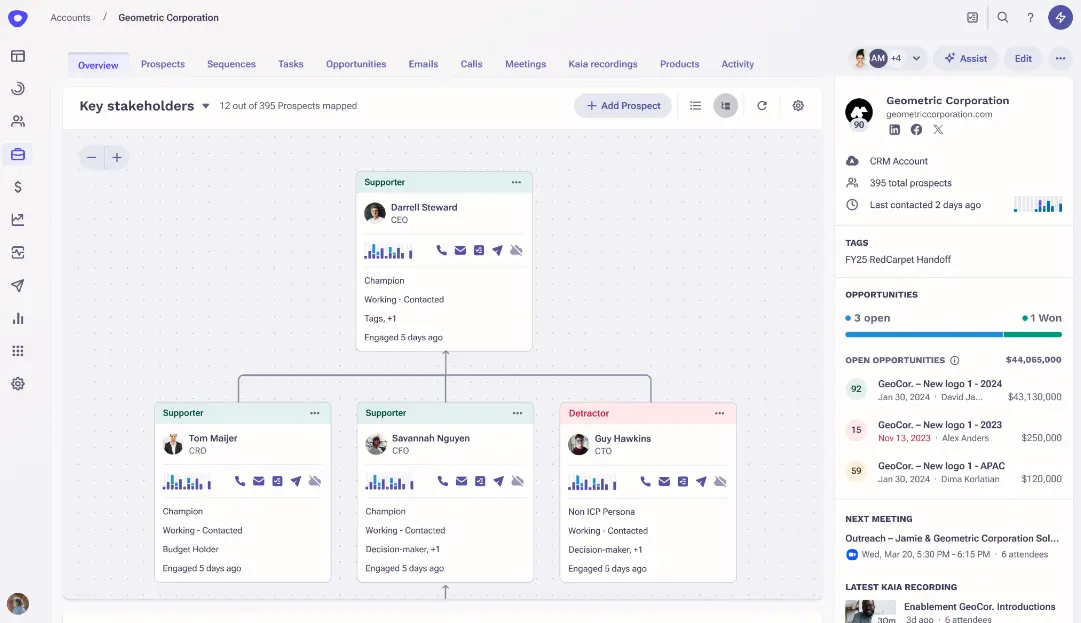Open the Kaia recordings tab

(x=603, y=64)
